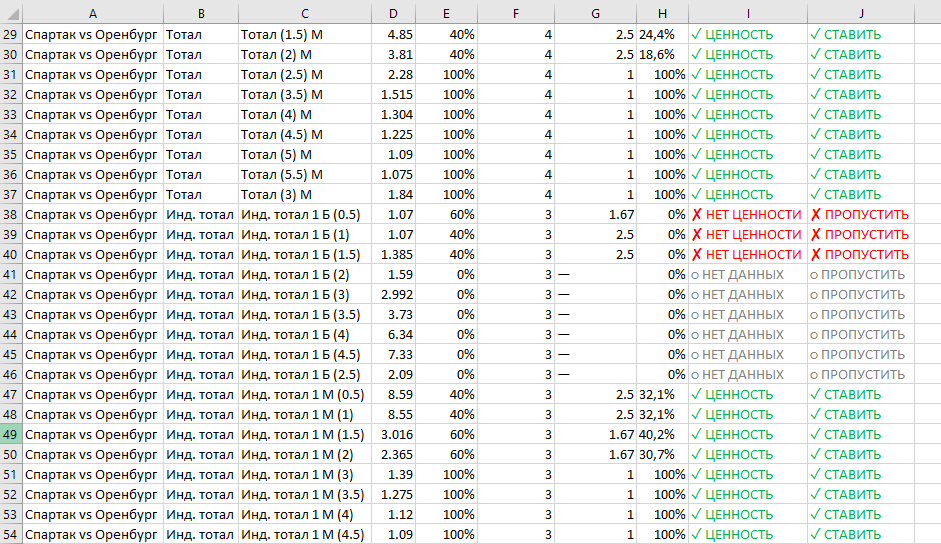The height and width of the screenshot is (544, 941).
Task: Click odds value 8.55
Action: (400, 414)
